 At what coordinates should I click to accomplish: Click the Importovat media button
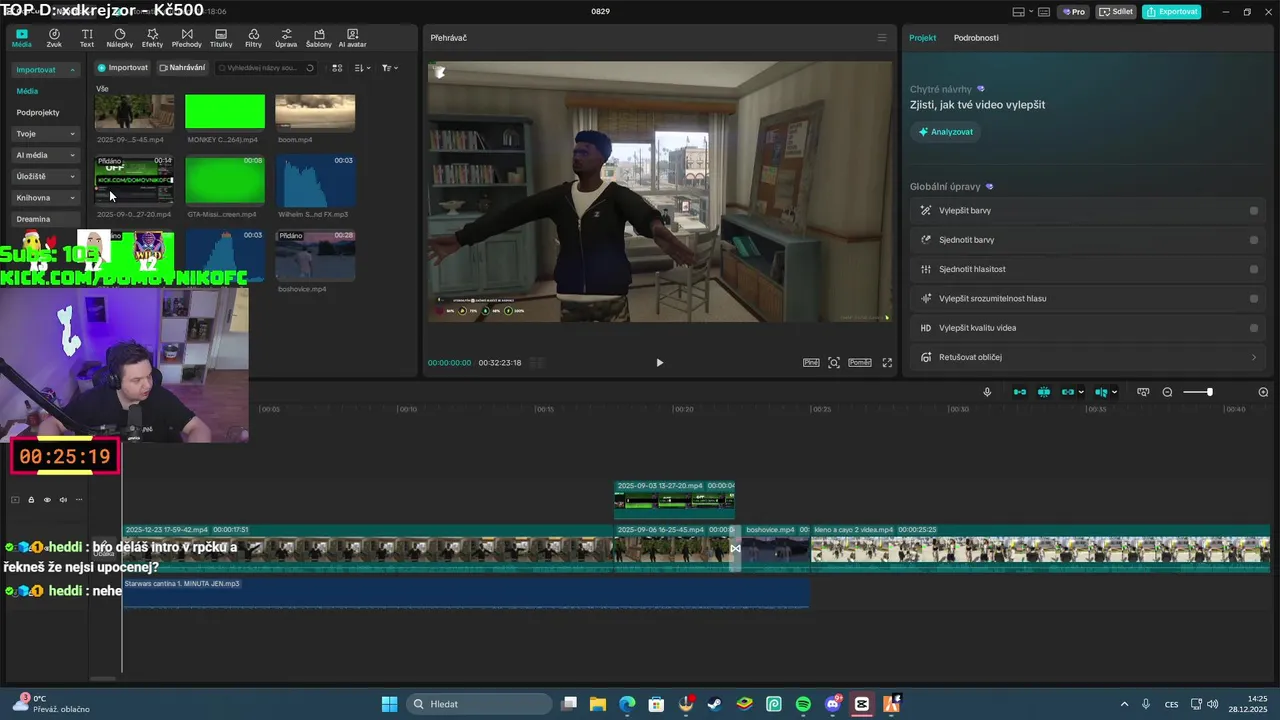123,68
